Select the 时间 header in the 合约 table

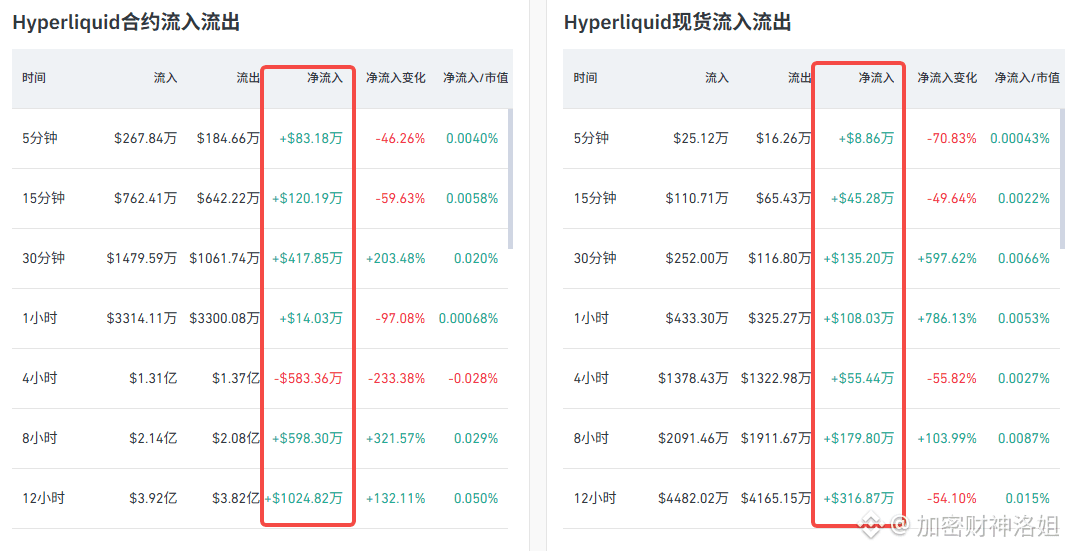point(33,78)
